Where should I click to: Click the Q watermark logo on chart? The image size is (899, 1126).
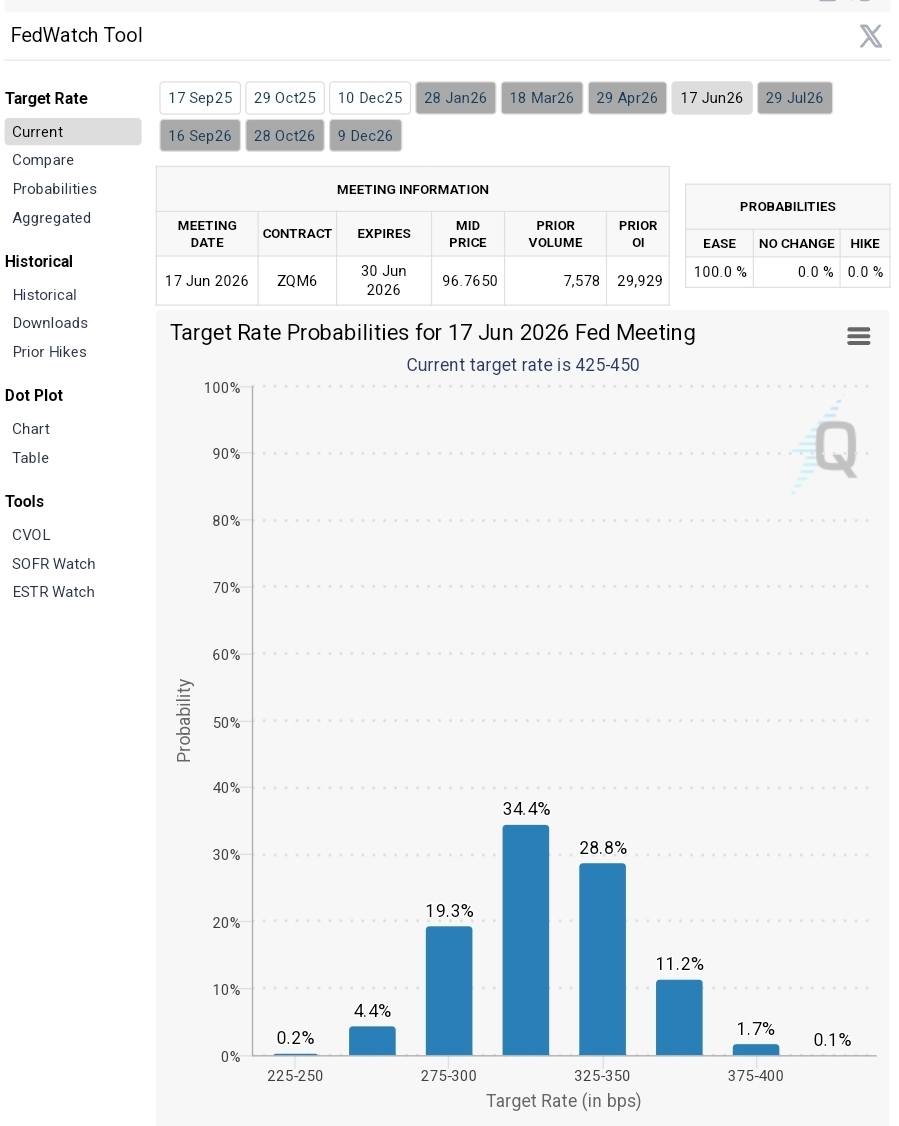point(826,445)
